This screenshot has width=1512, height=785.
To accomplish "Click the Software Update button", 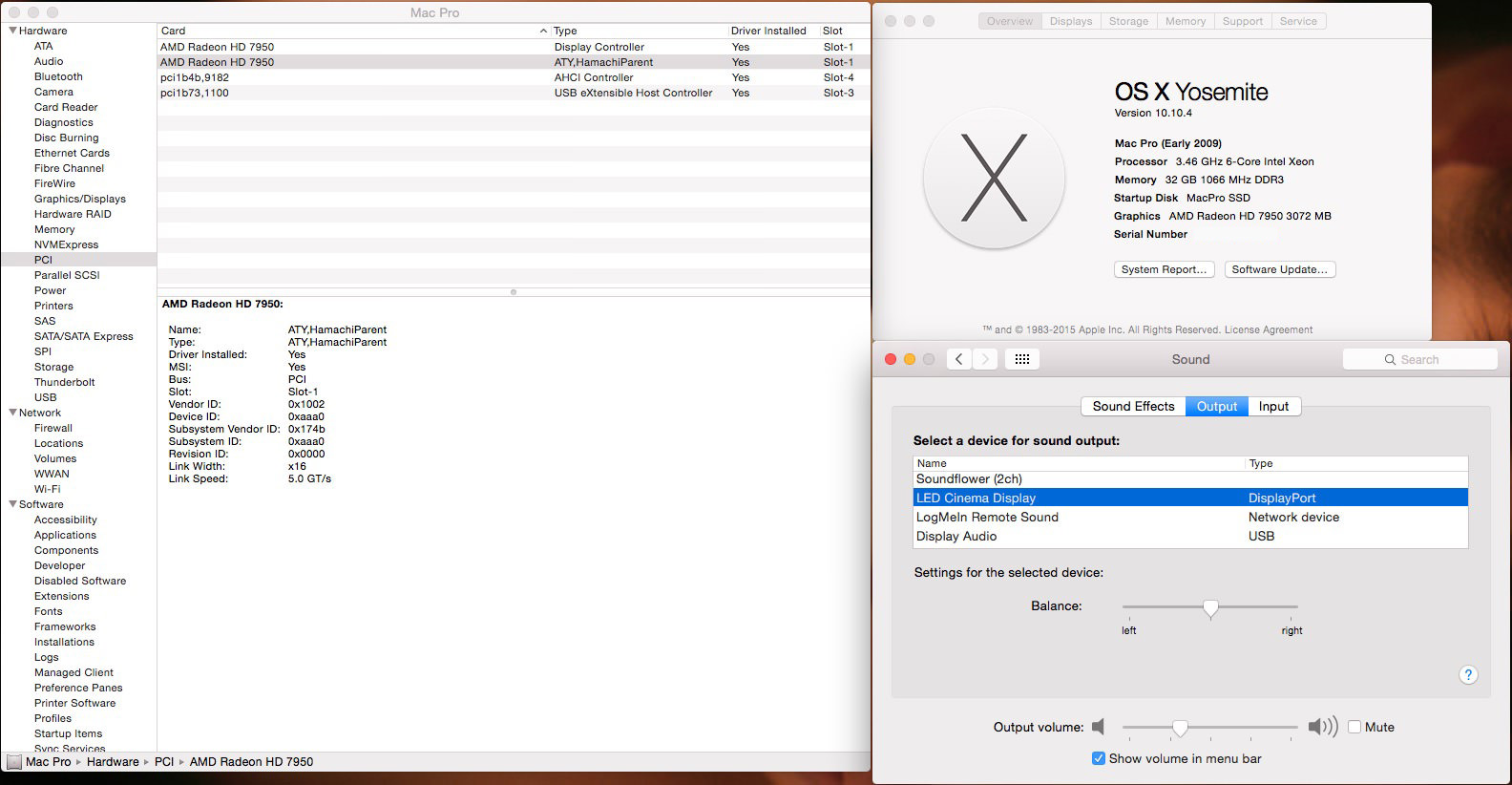I will click(1279, 269).
